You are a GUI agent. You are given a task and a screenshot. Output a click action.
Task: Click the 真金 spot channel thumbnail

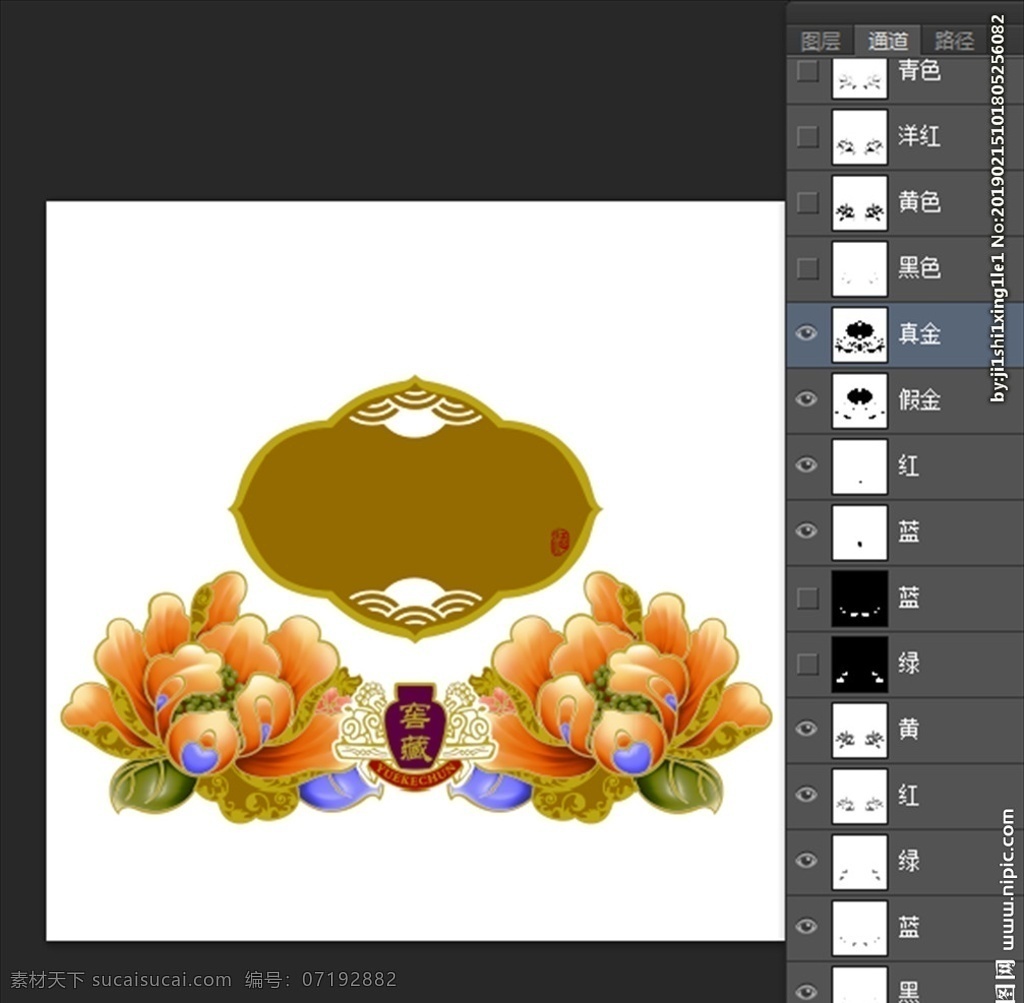859,335
